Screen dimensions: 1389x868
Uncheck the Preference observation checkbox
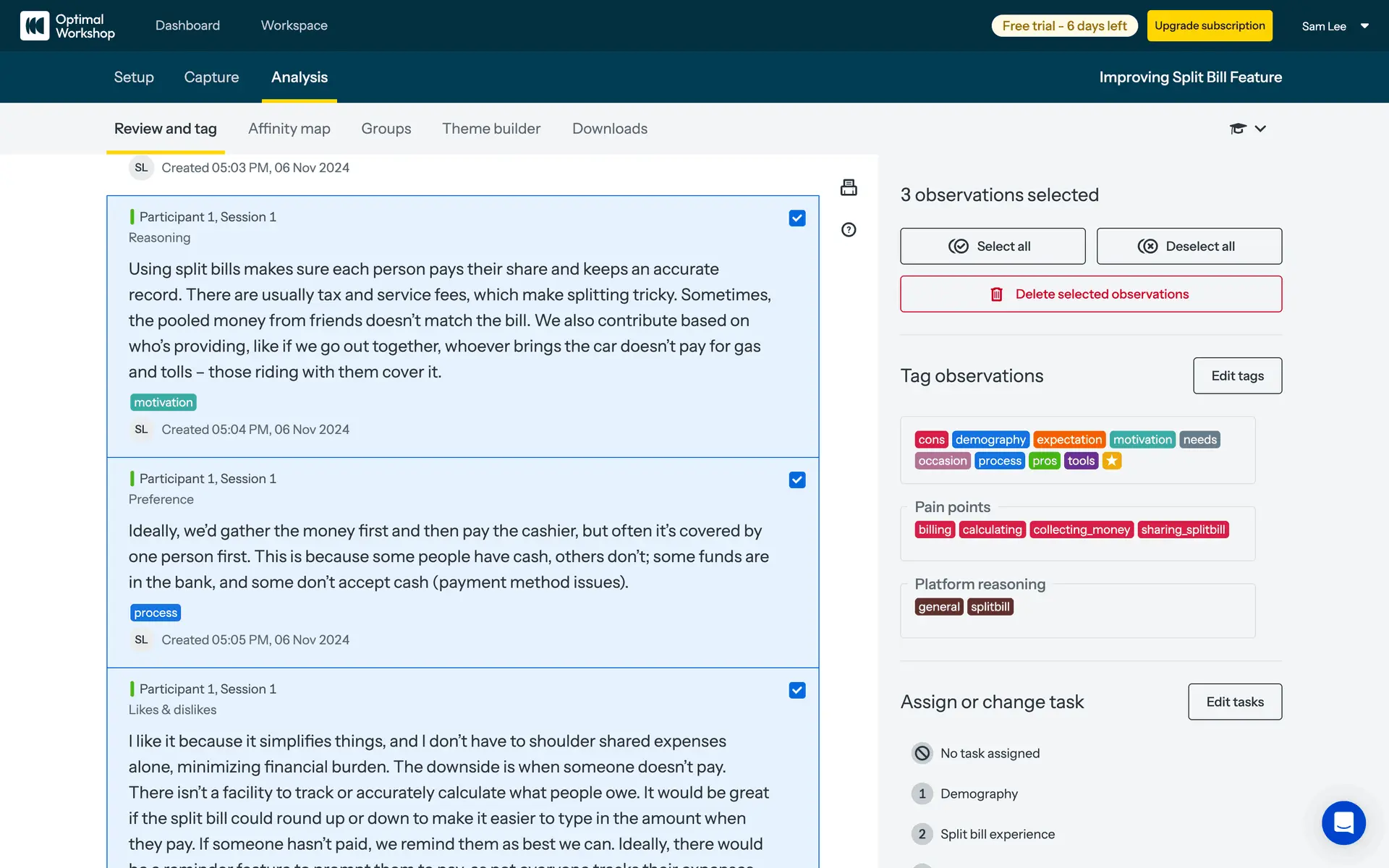[797, 480]
